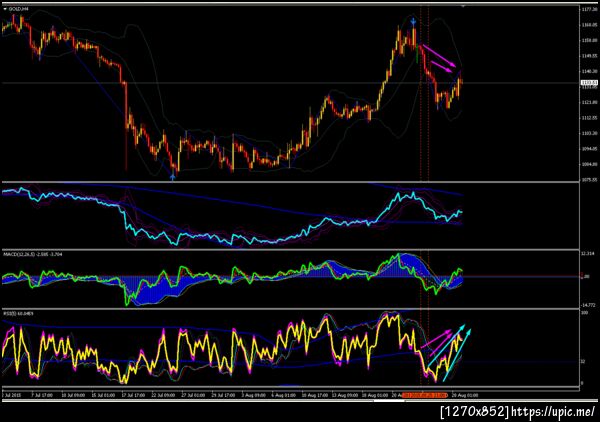Click the 1103 price level on axis
The height and width of the screenshot is (422, 600).
coord(589,133)
